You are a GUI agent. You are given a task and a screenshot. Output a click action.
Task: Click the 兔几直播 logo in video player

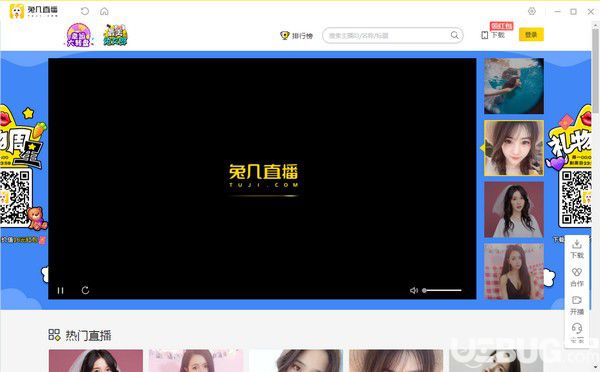(x=264, y=176)
